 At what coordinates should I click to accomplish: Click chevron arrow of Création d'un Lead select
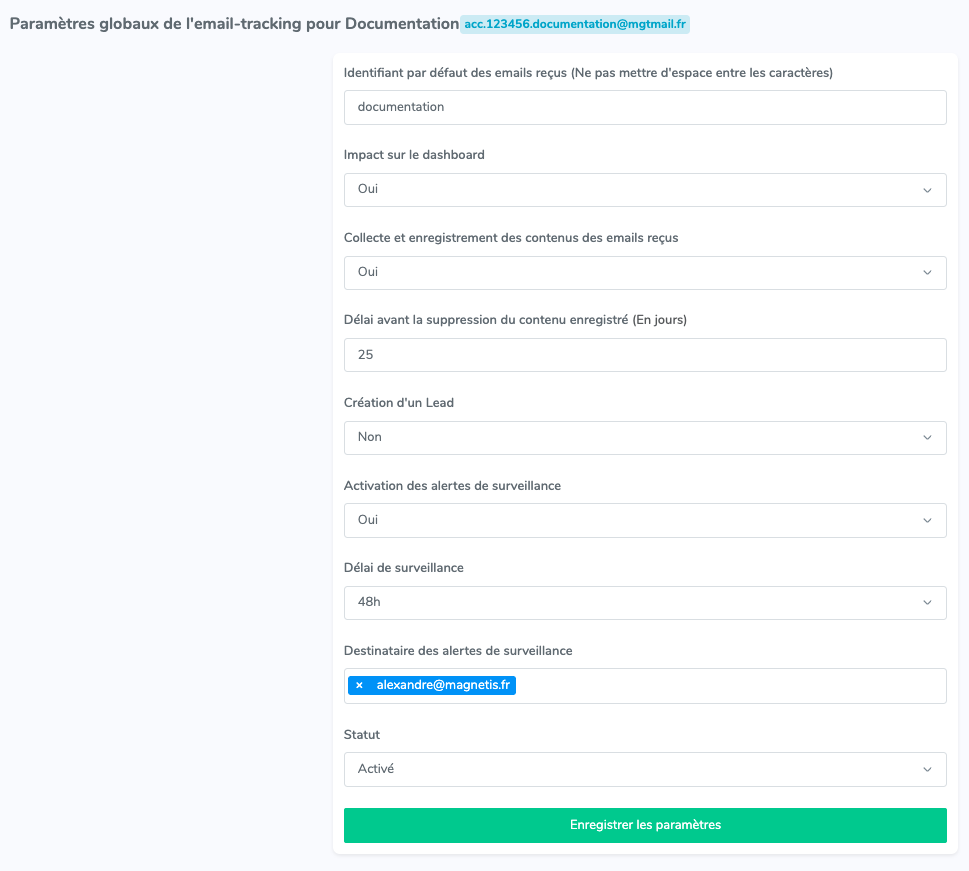coord(927,438)
